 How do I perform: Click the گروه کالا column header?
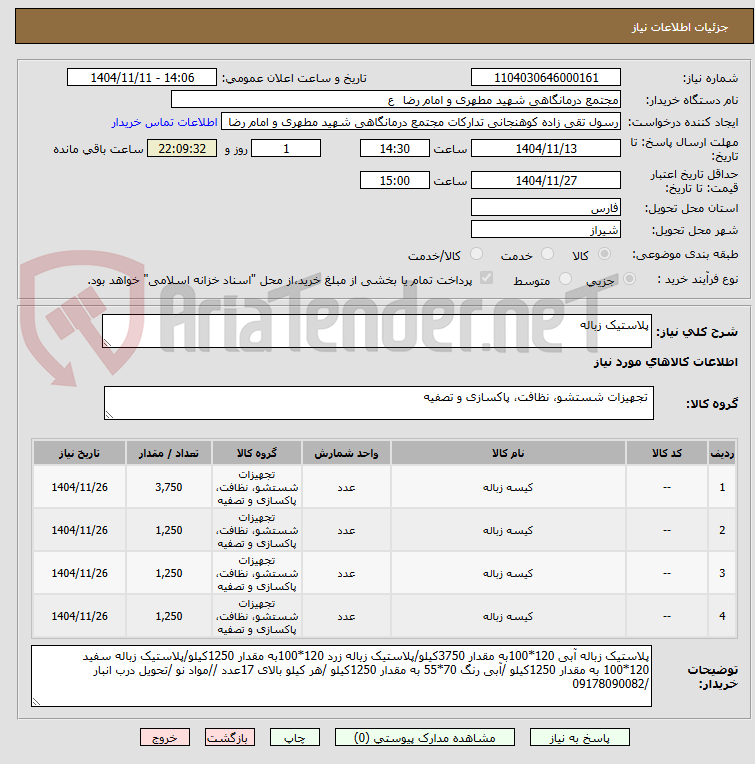tap(257, 454)
